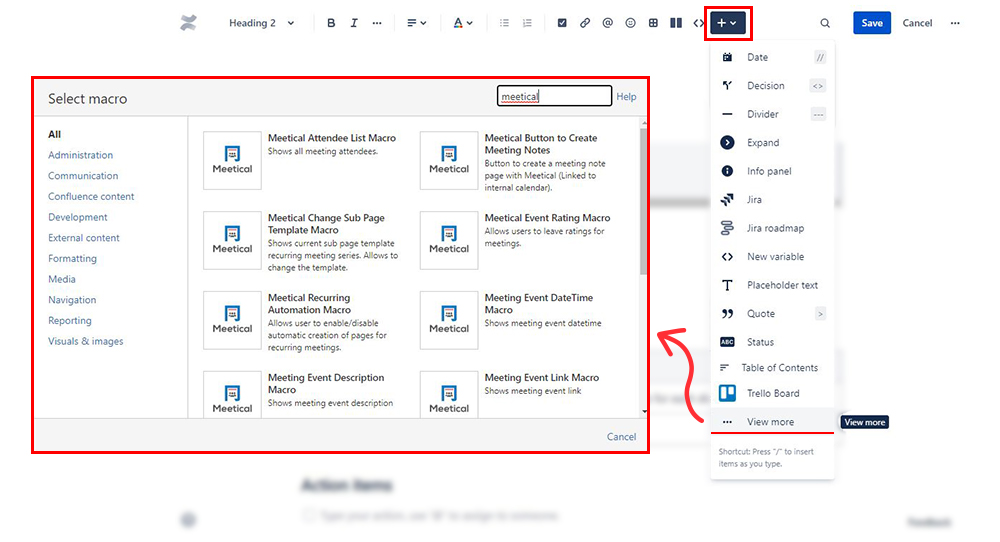Viewport: 1000px width, 542px height.
Task: Select the Navigation macro category
Action: click(x=72, y=300)
